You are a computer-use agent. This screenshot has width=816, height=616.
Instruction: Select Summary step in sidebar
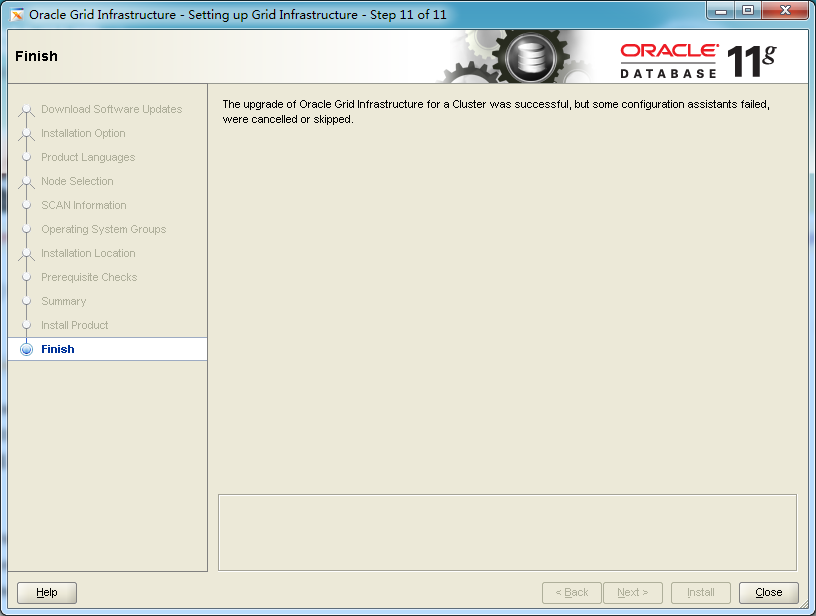click(63, 301)
